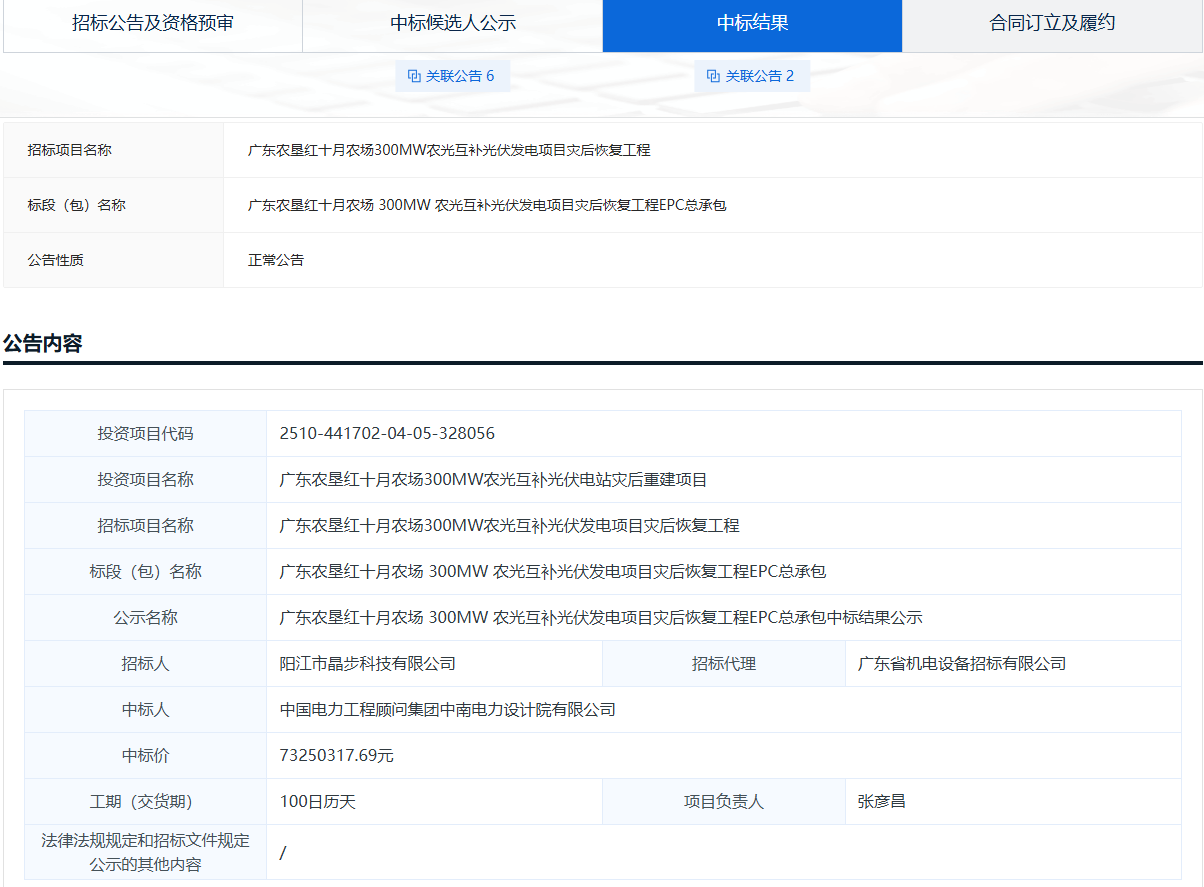Click the 关联公告 2 button text
Viewport: 1204px width, 887px height.
coord(760,76)
